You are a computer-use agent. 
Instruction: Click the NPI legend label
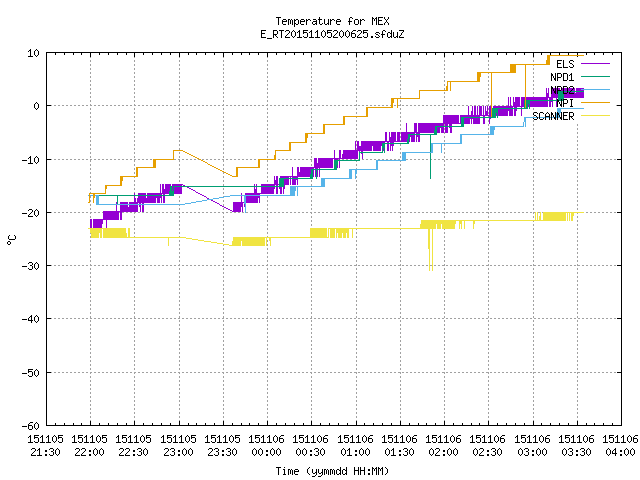(x=565, y=103)
